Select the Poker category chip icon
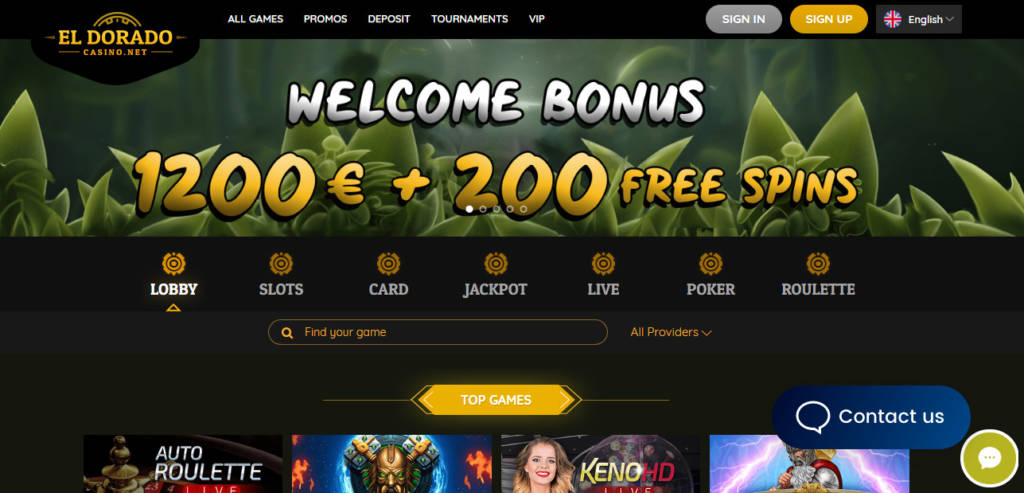Screen dimensions: 1024x493 pyautogui.click(x=711, y=264)
